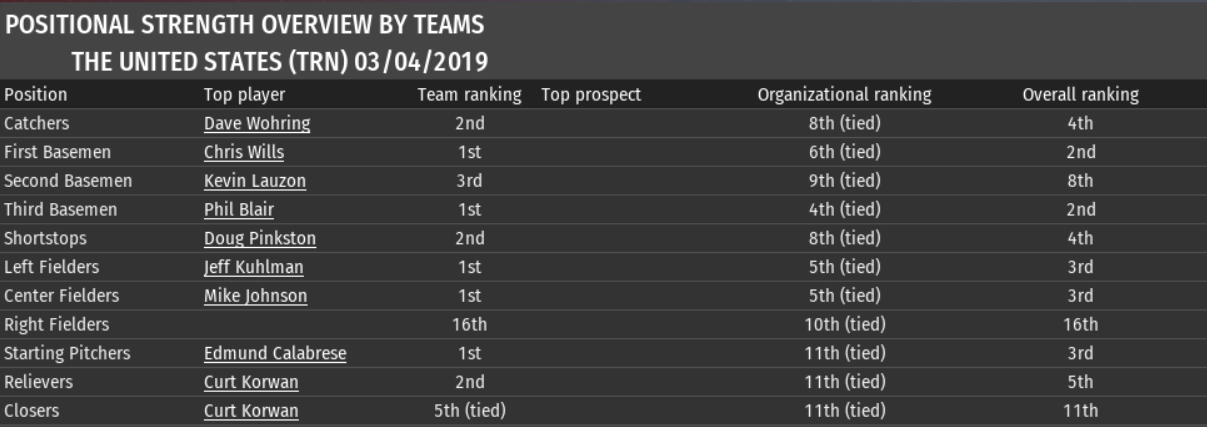This screenshot has height=427, width=1207.
Task: Click the Overall ranking column header
Action: click(x=1080, y=96)
